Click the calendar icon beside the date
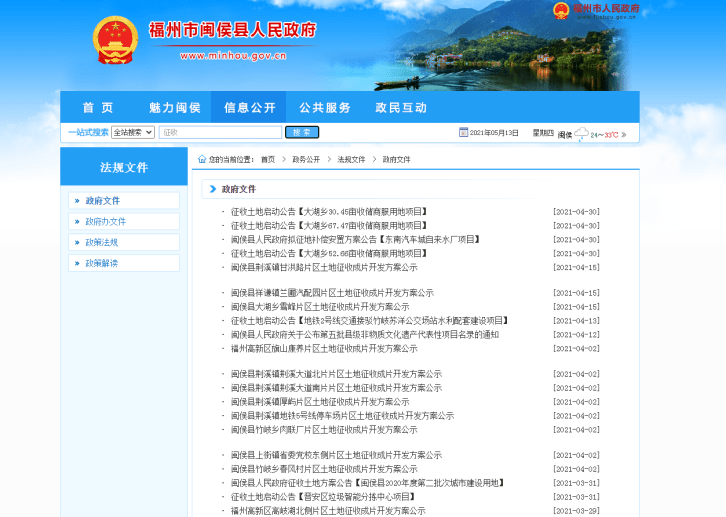The height and width of the screenshot is (517, 726). tap(463, 132)
